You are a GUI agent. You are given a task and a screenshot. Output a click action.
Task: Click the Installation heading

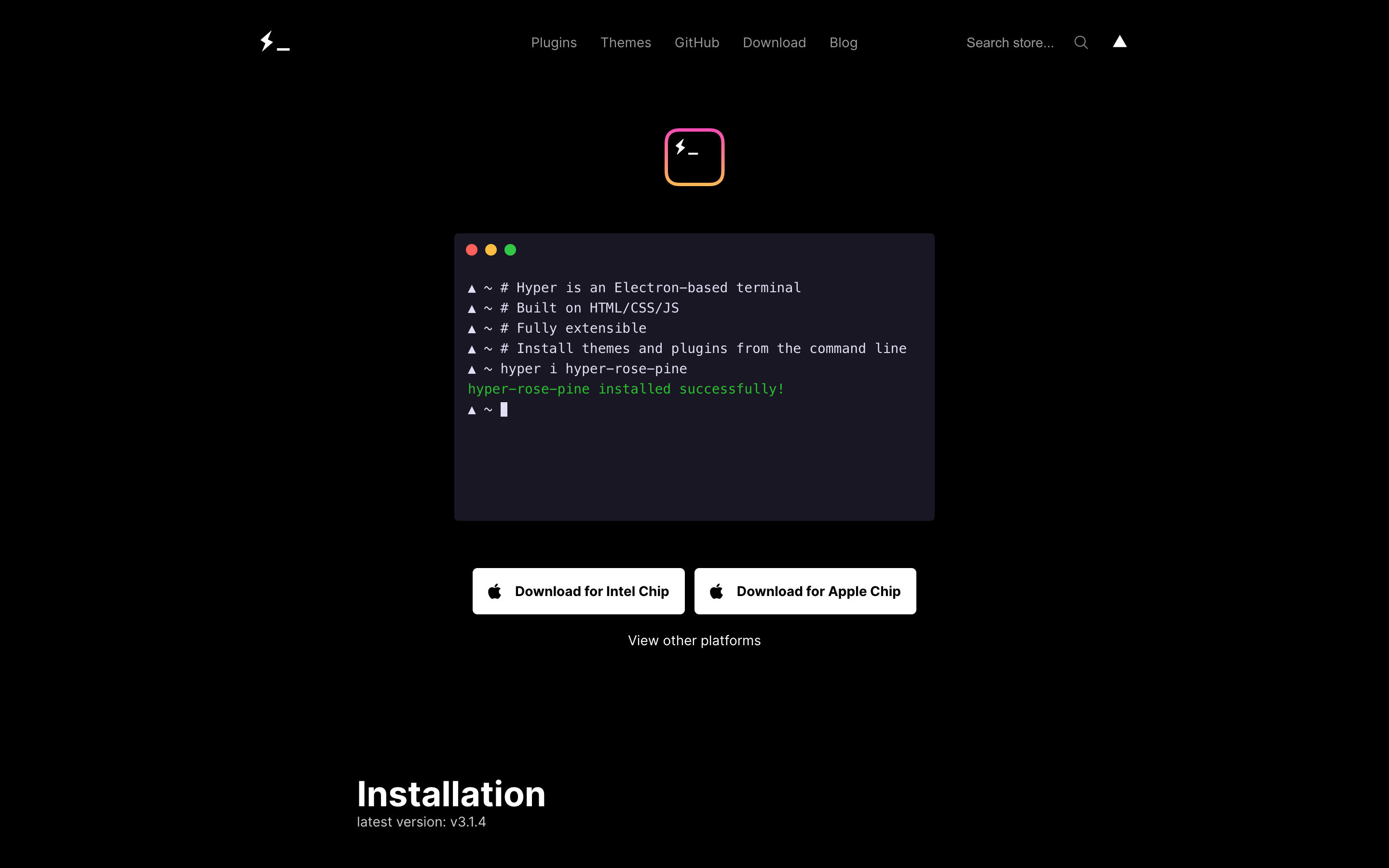(450, 795)
